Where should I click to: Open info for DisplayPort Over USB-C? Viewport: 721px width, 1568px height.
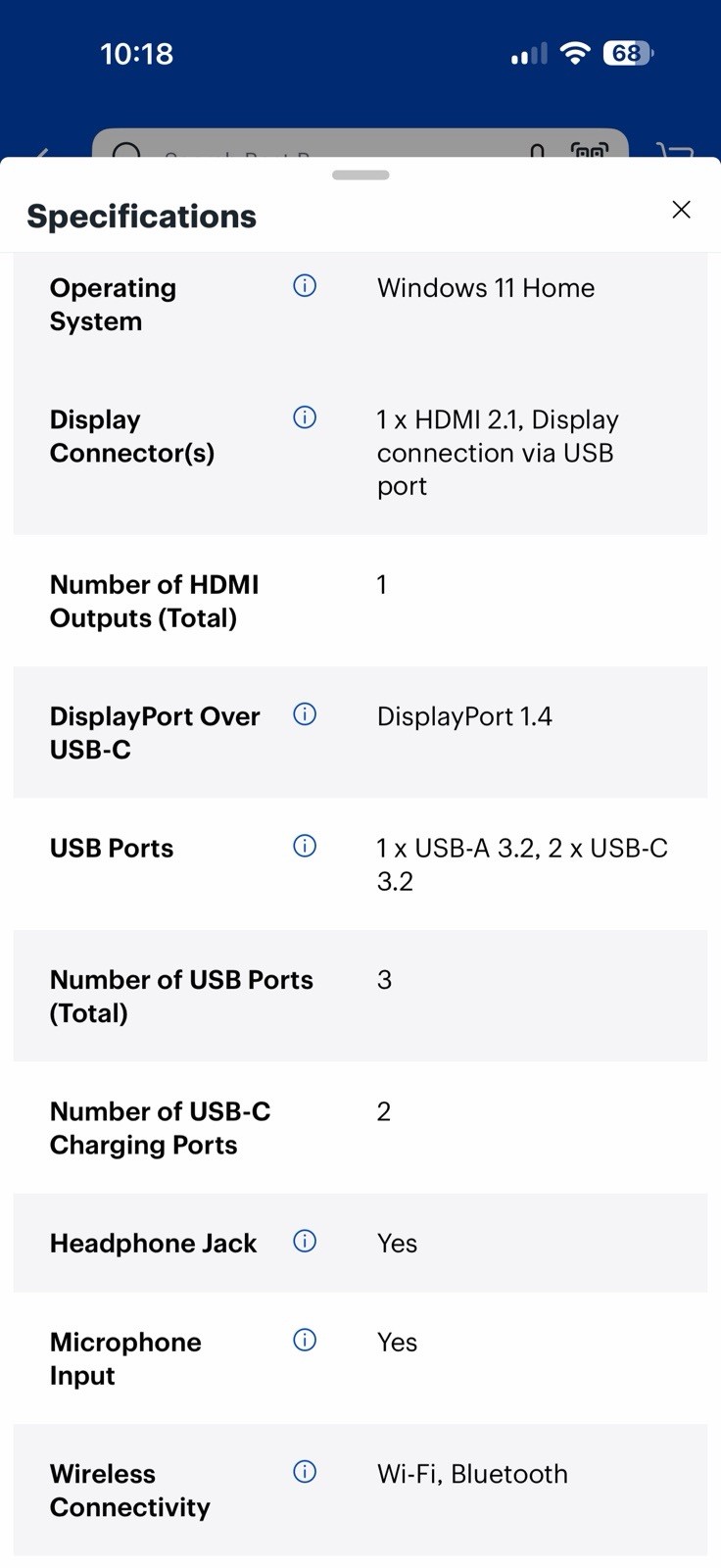(x=305, y=714)
